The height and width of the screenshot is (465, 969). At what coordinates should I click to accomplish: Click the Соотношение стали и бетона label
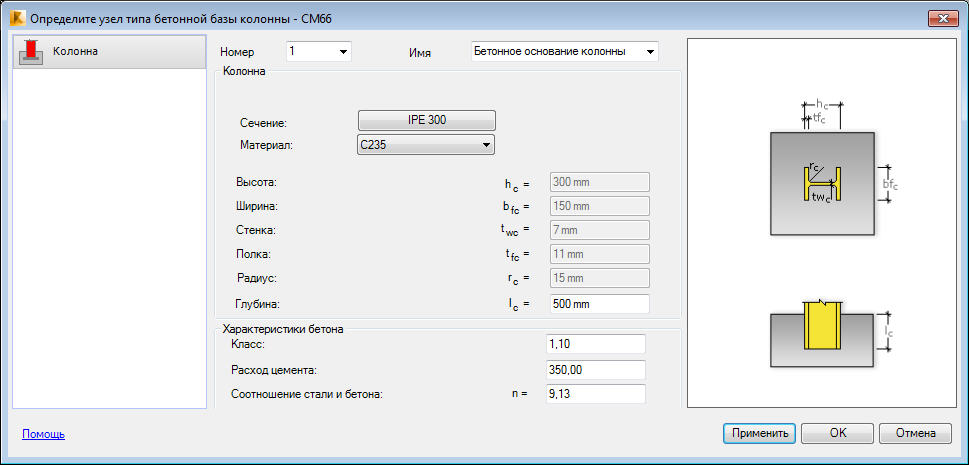307,395
